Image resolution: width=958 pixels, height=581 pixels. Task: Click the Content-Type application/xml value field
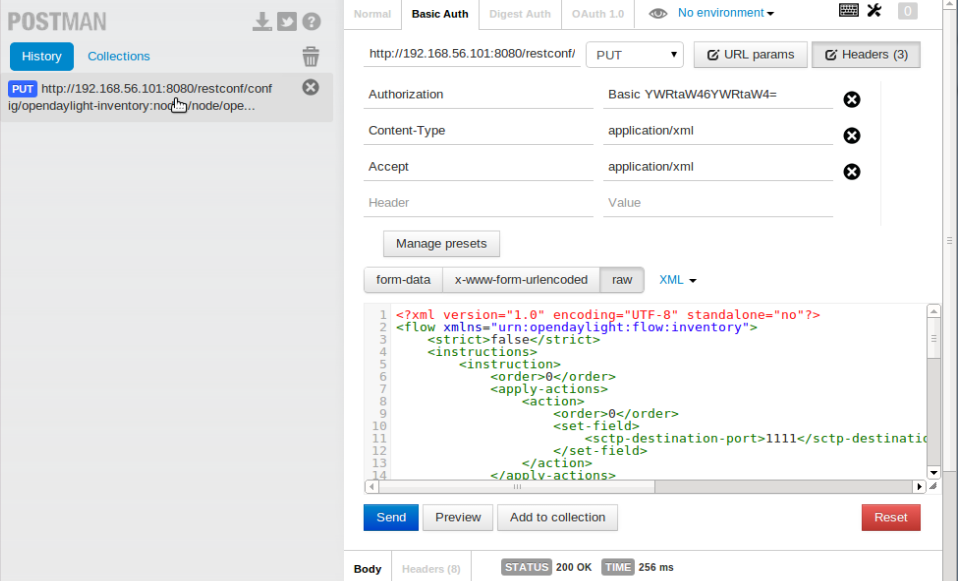718,131
